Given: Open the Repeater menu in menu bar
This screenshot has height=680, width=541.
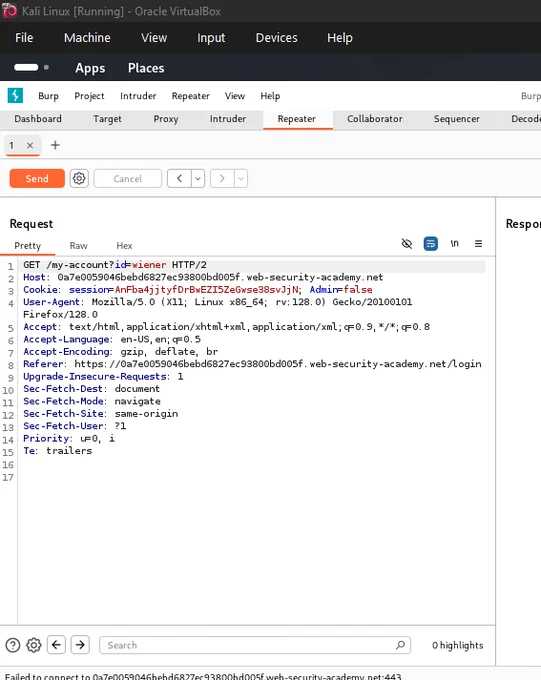Looking at the screenshot, I should coord(190,96).
